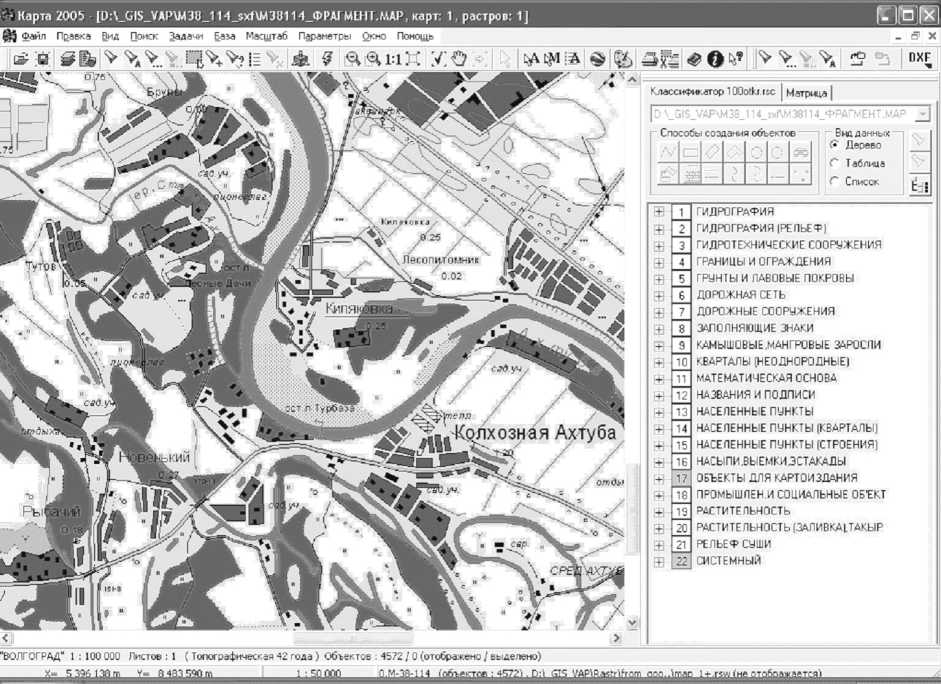The height and width of the screenshot is (684, 941).
Task: Select the Дерево radio button
Action: coord(834,145)
